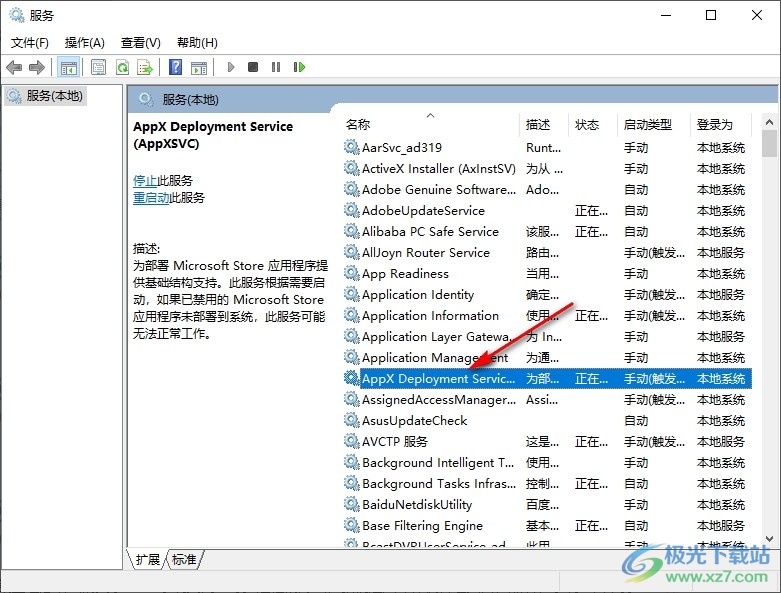781x593 pixels.
Task: Click the Stop service square icon
Action: (253, 67)
